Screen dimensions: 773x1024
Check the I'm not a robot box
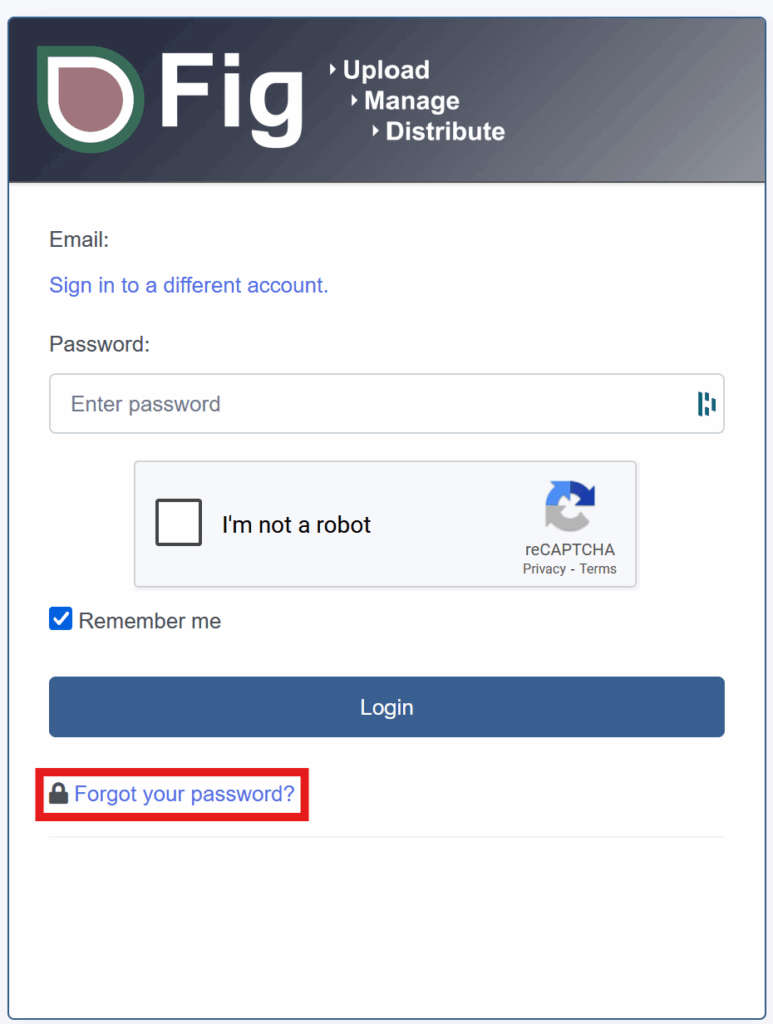[178, 522]
